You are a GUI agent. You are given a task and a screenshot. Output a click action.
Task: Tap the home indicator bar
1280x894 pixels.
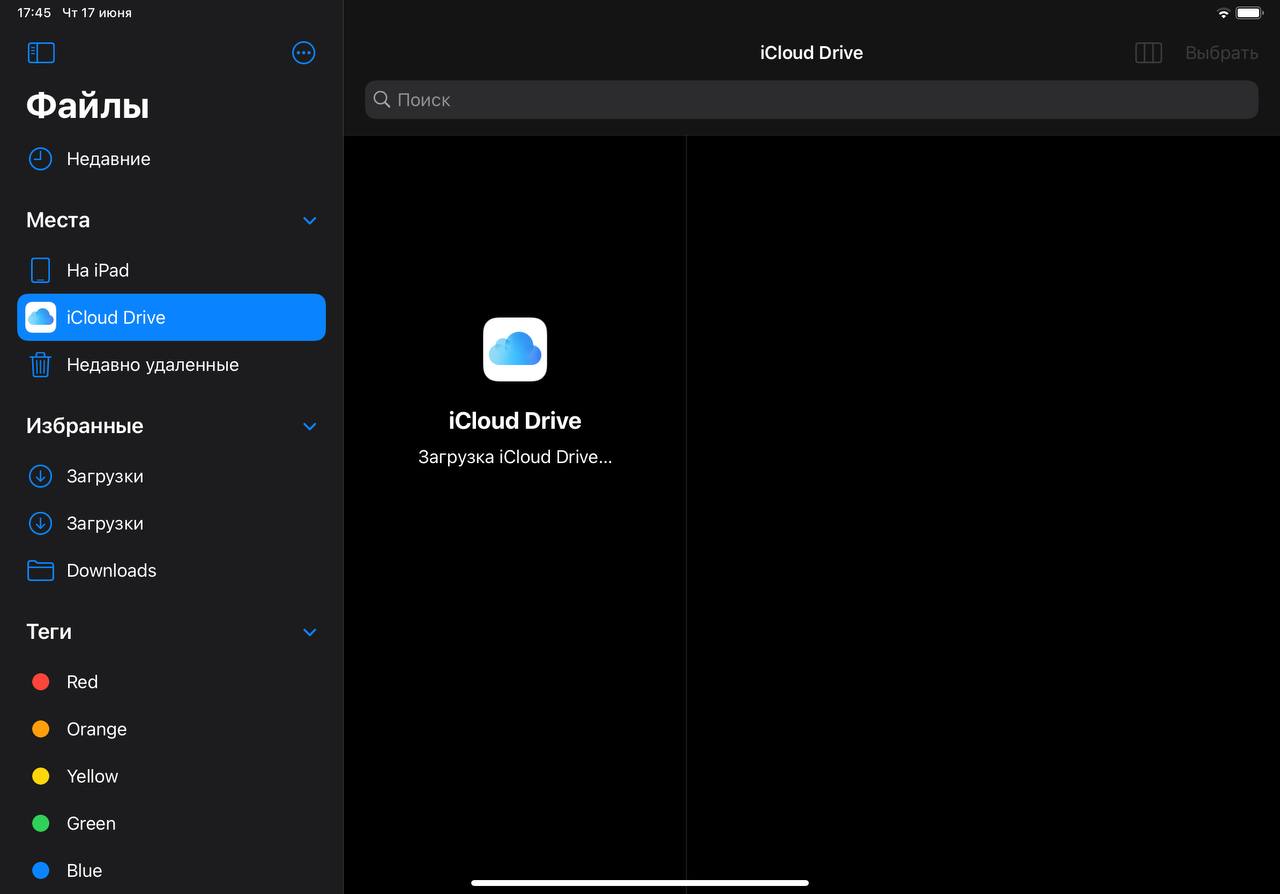(640, 883)
